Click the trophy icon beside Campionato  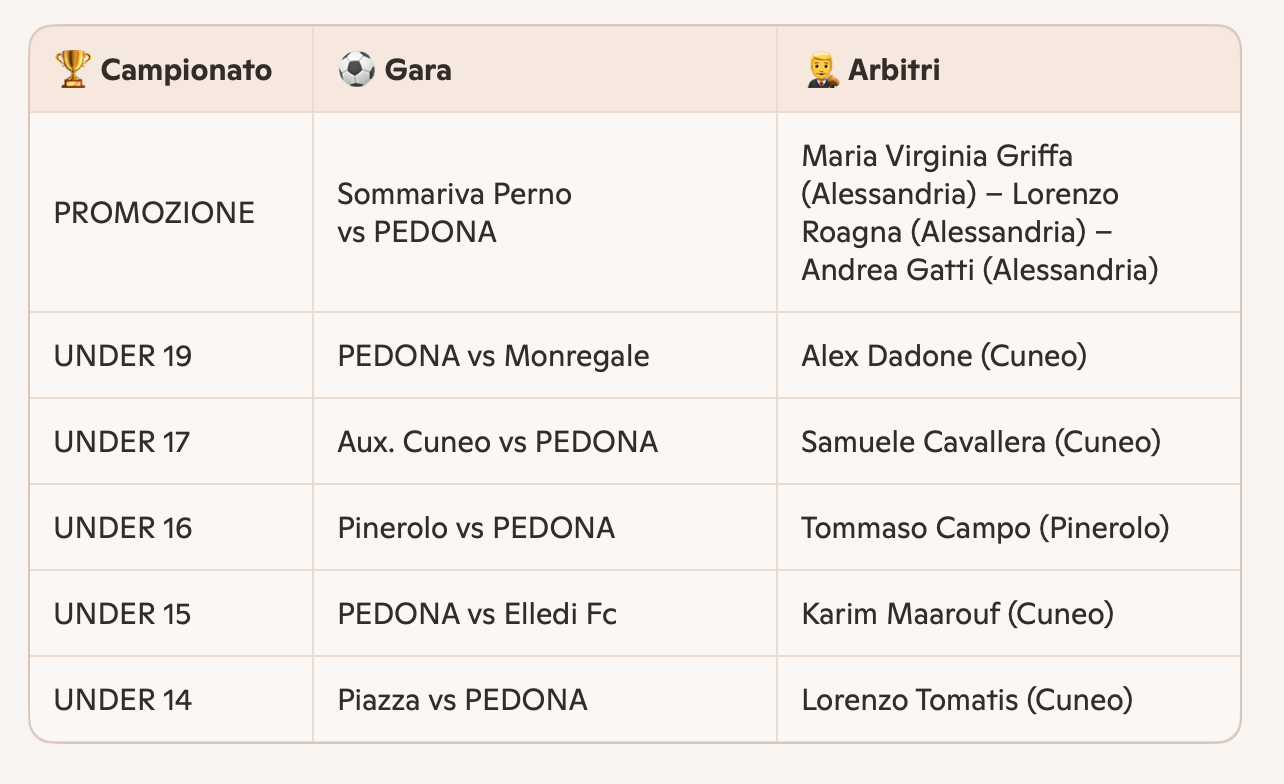(72, 70)
